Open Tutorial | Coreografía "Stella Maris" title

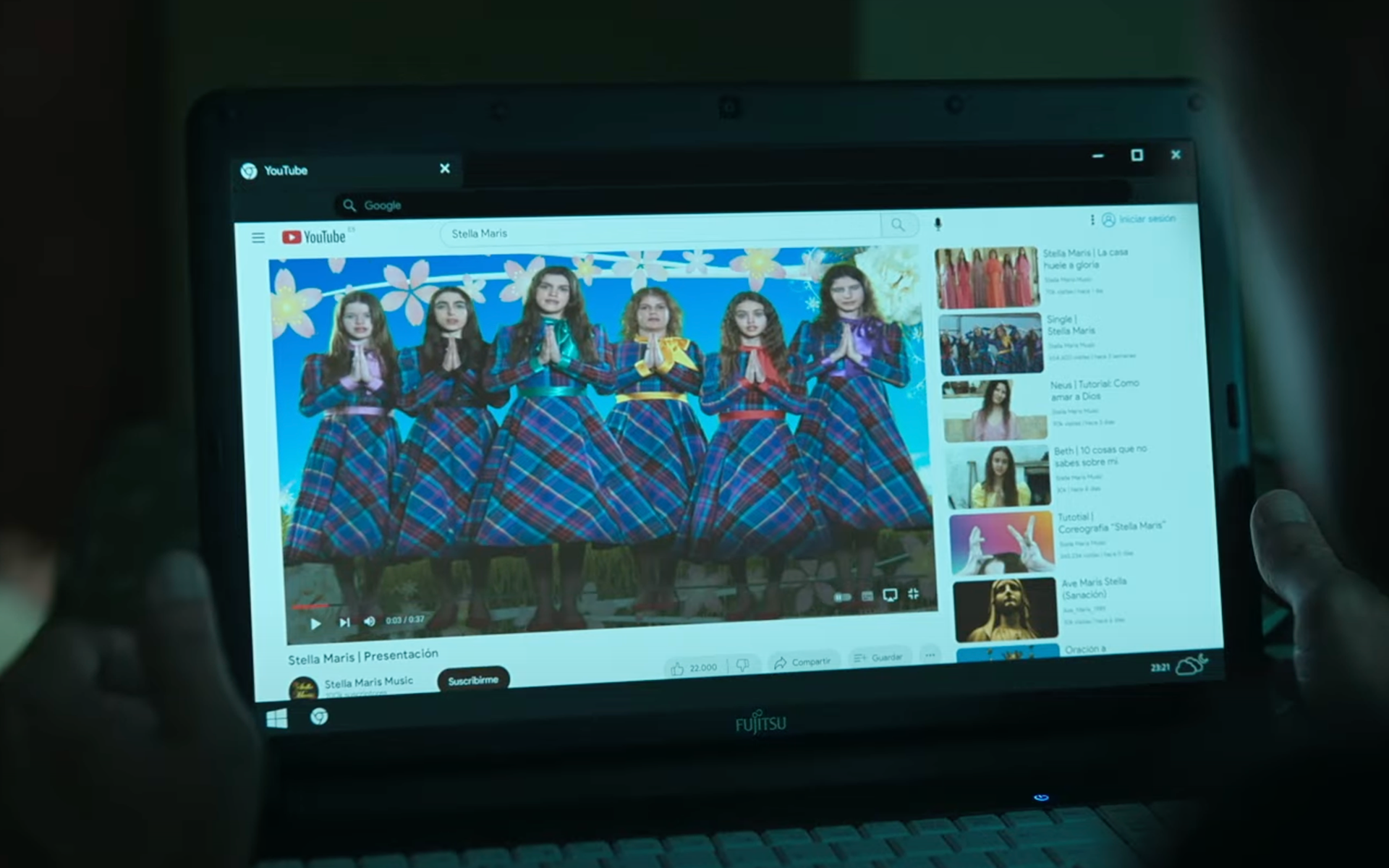1111,522
